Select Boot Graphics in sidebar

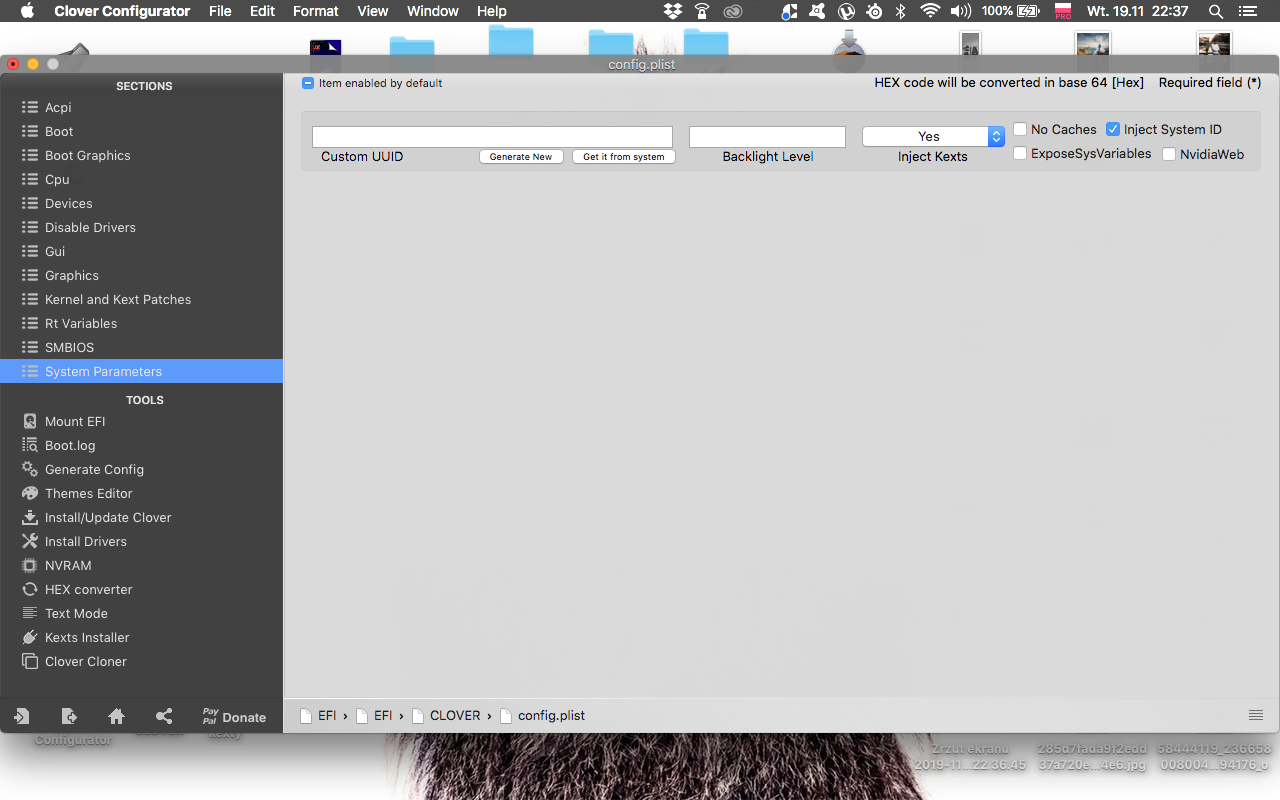point(141,155)
